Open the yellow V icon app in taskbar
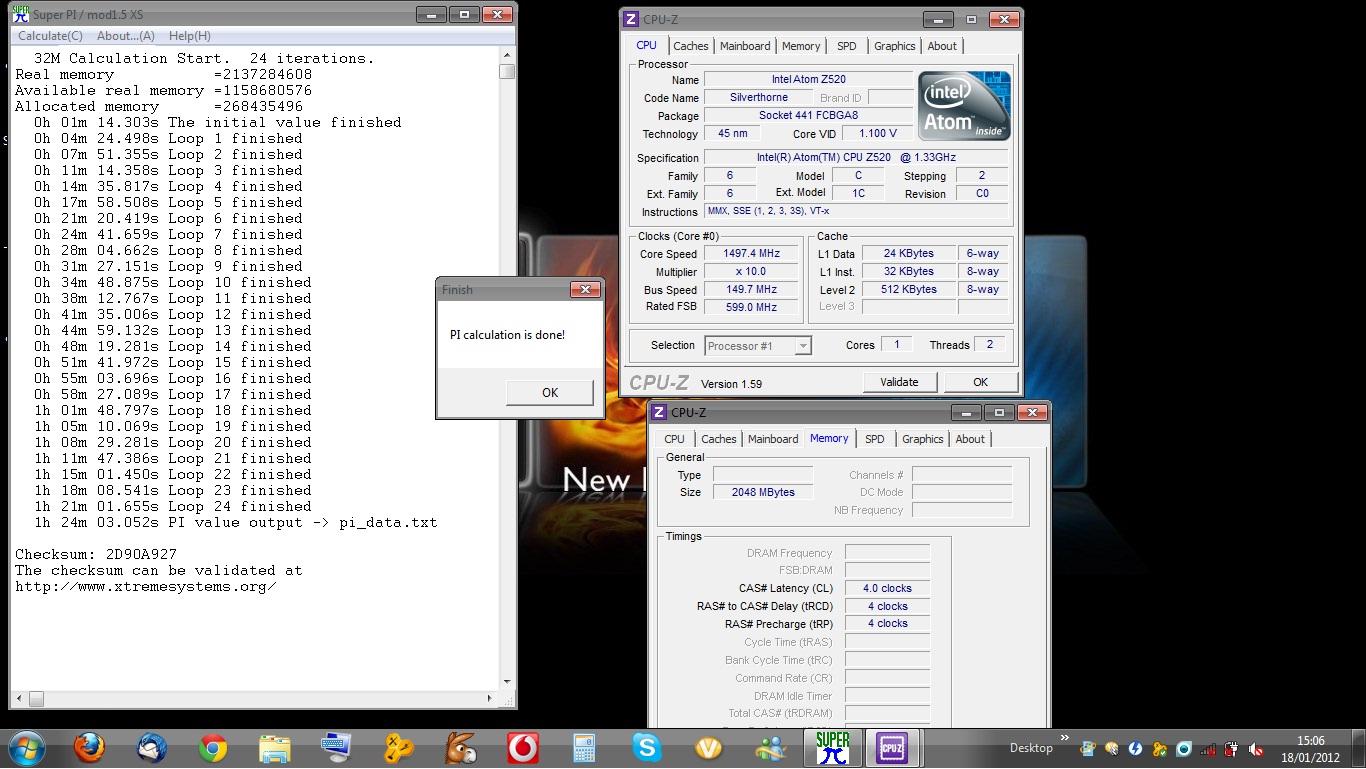1366x769 pixels. pyautogui.click(x=709, y=748)
